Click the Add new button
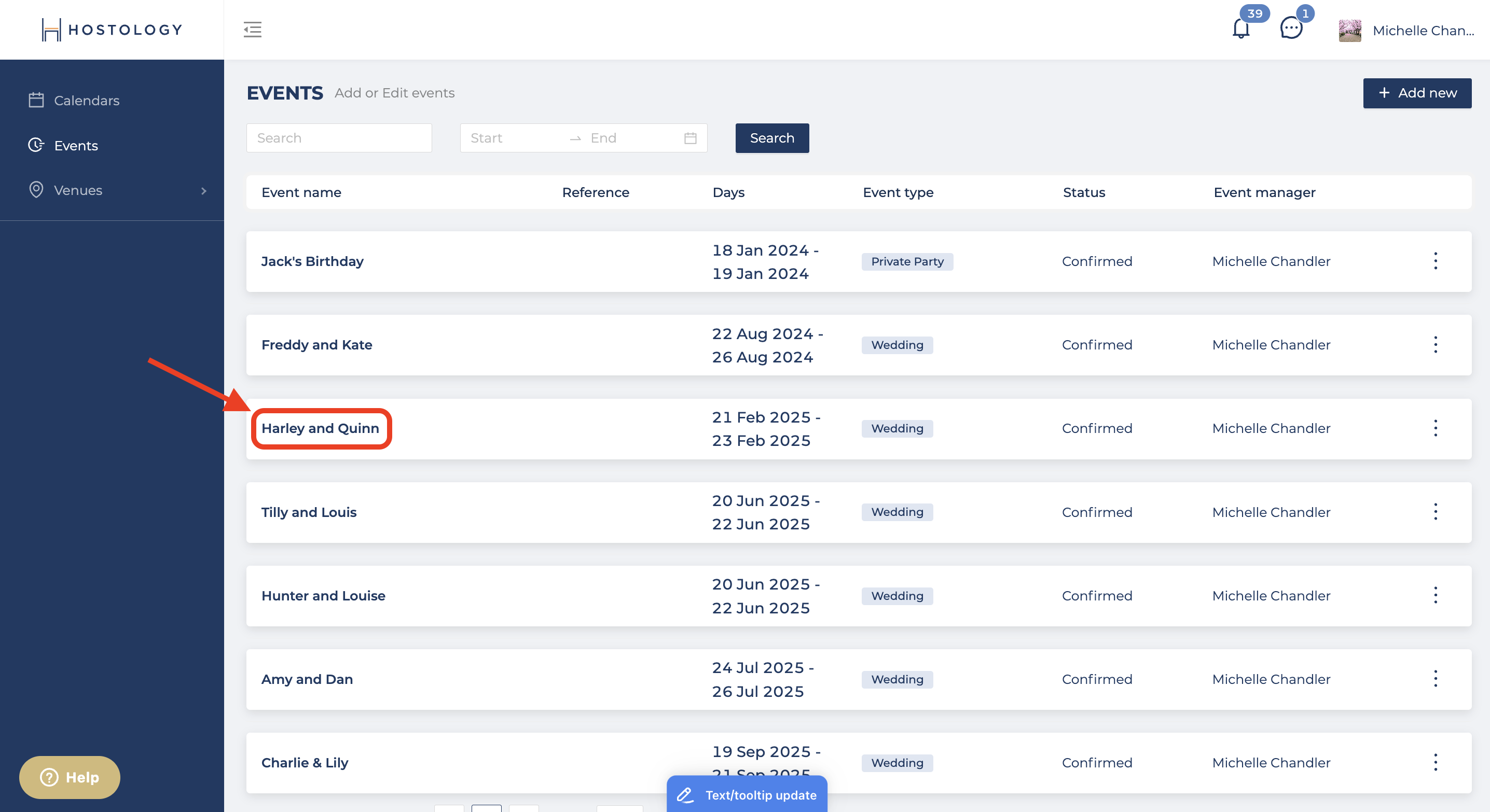The width and height of the screenshot is (1490, 812). pos(1416,93)
